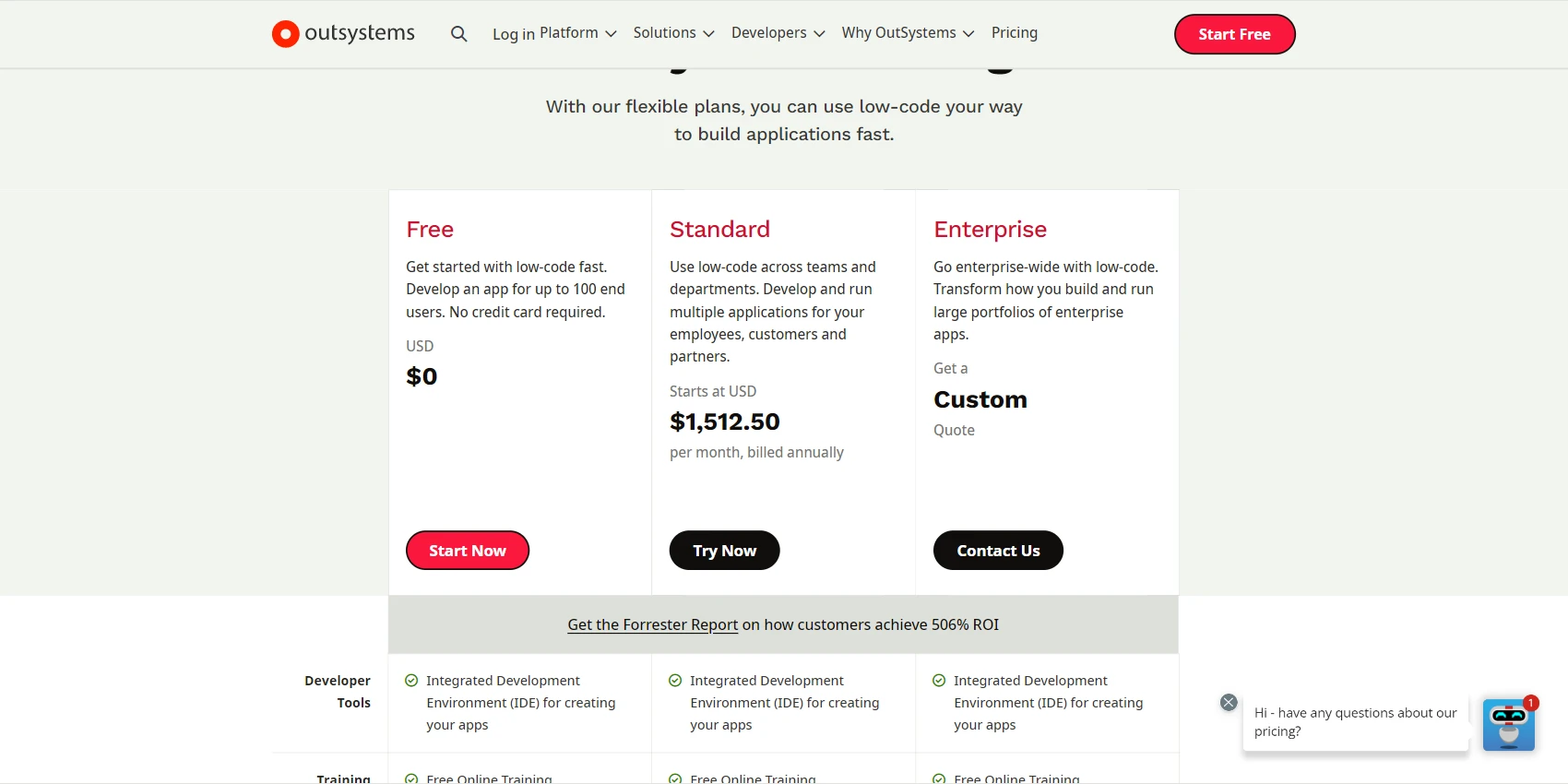The height and width of the screenshot is (784, 1568).
Task: Dismiss the chat message popup
Action: 1229,702
